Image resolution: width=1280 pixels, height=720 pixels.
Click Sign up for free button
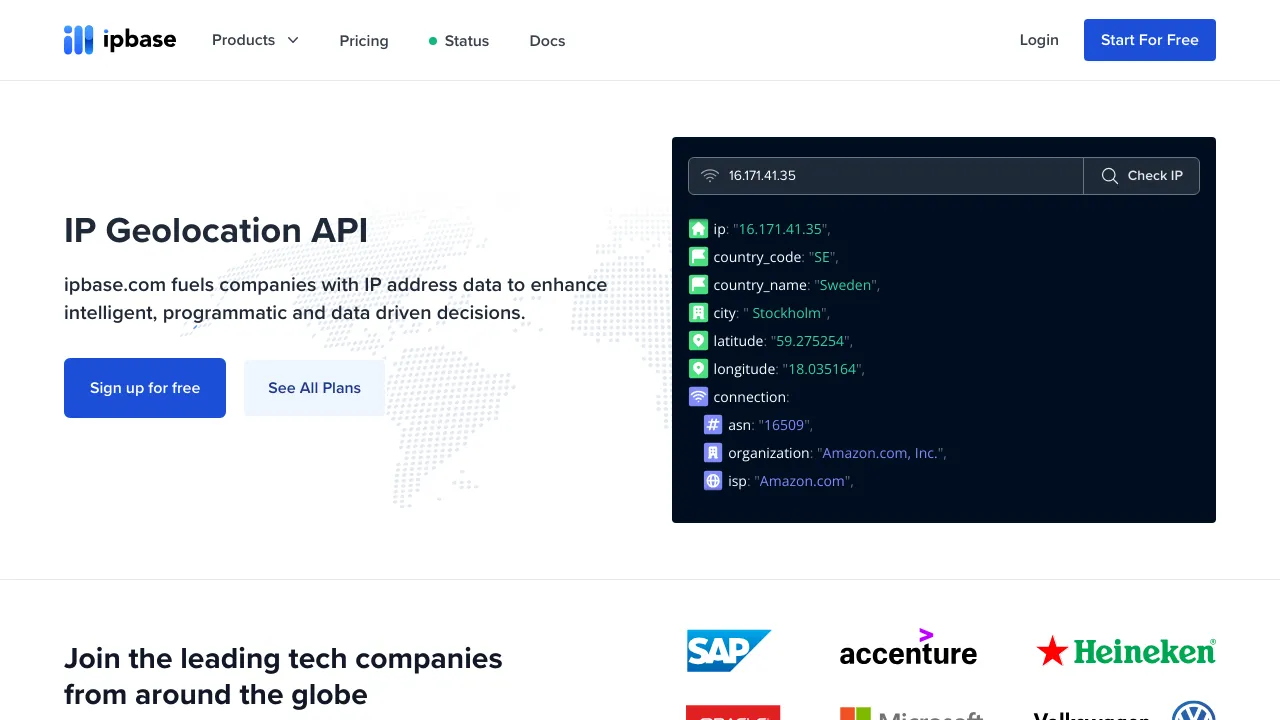click(x=145, y=388)
